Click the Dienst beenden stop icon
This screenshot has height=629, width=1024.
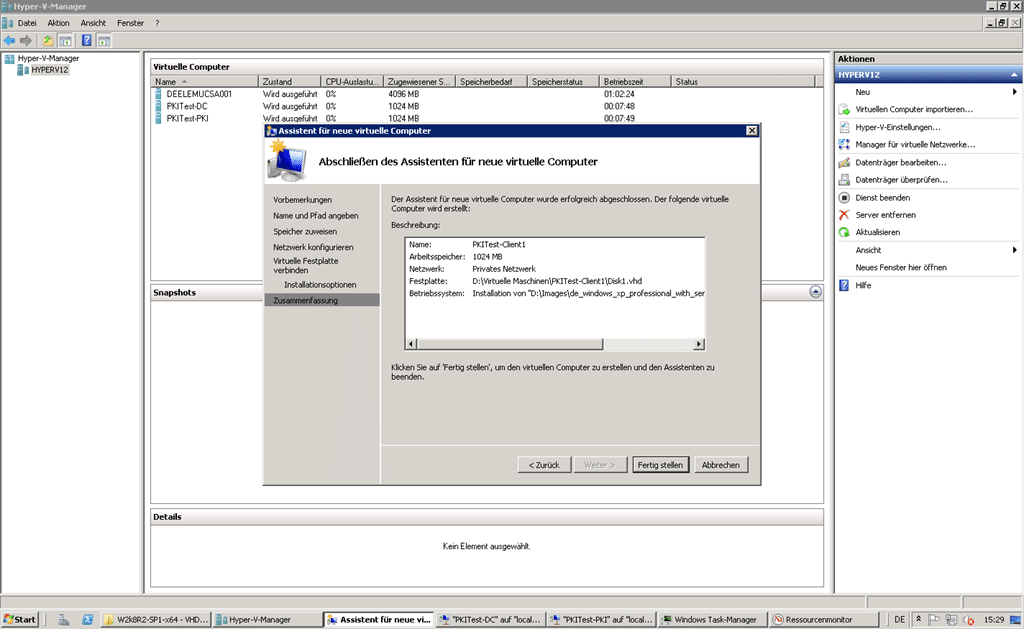click(x=844, y=197)
